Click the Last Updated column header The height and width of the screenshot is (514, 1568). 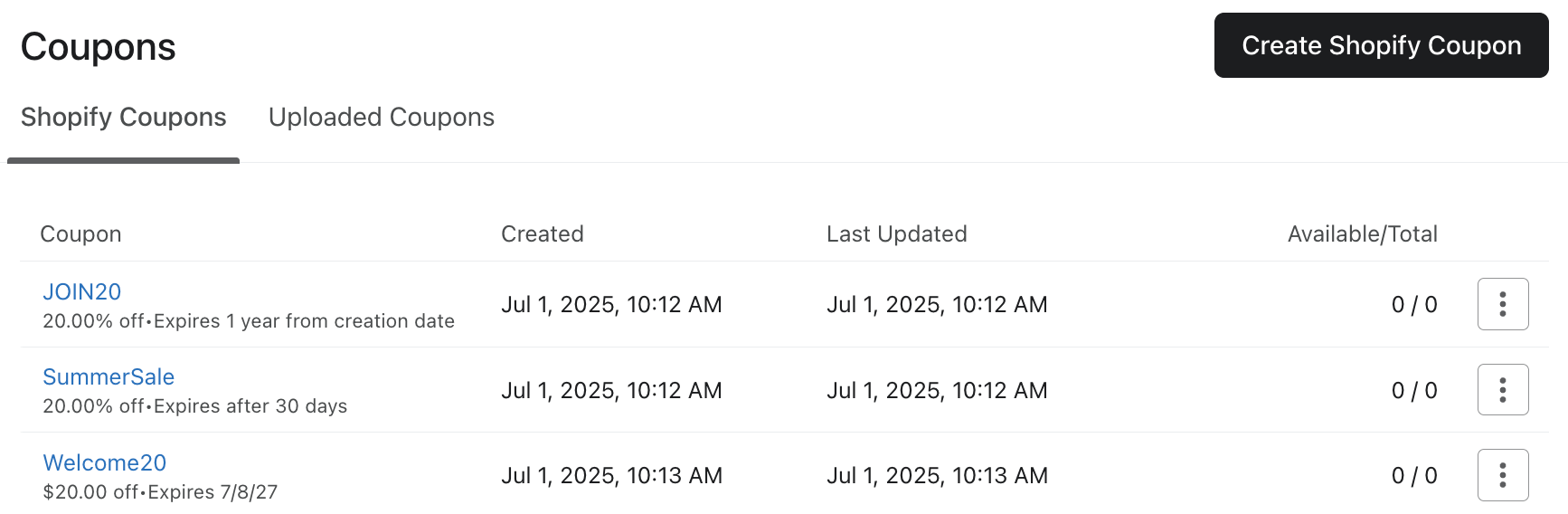coord(896,234)
